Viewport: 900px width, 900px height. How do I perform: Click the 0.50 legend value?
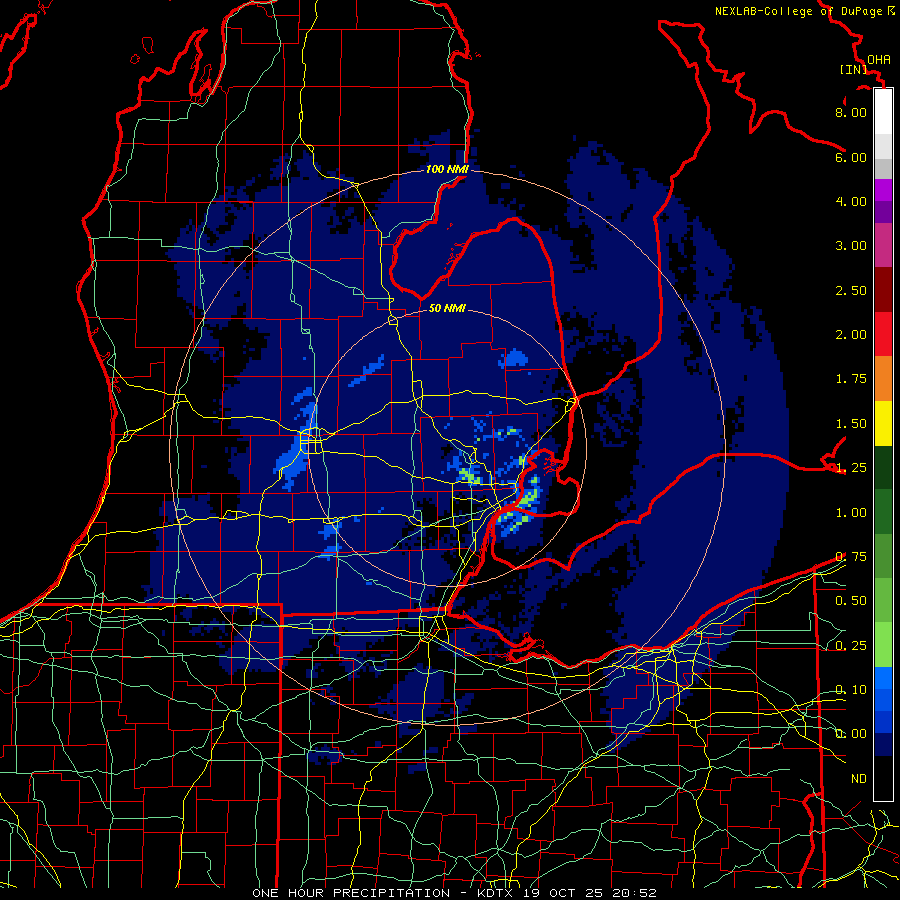(x=851, y=601)
